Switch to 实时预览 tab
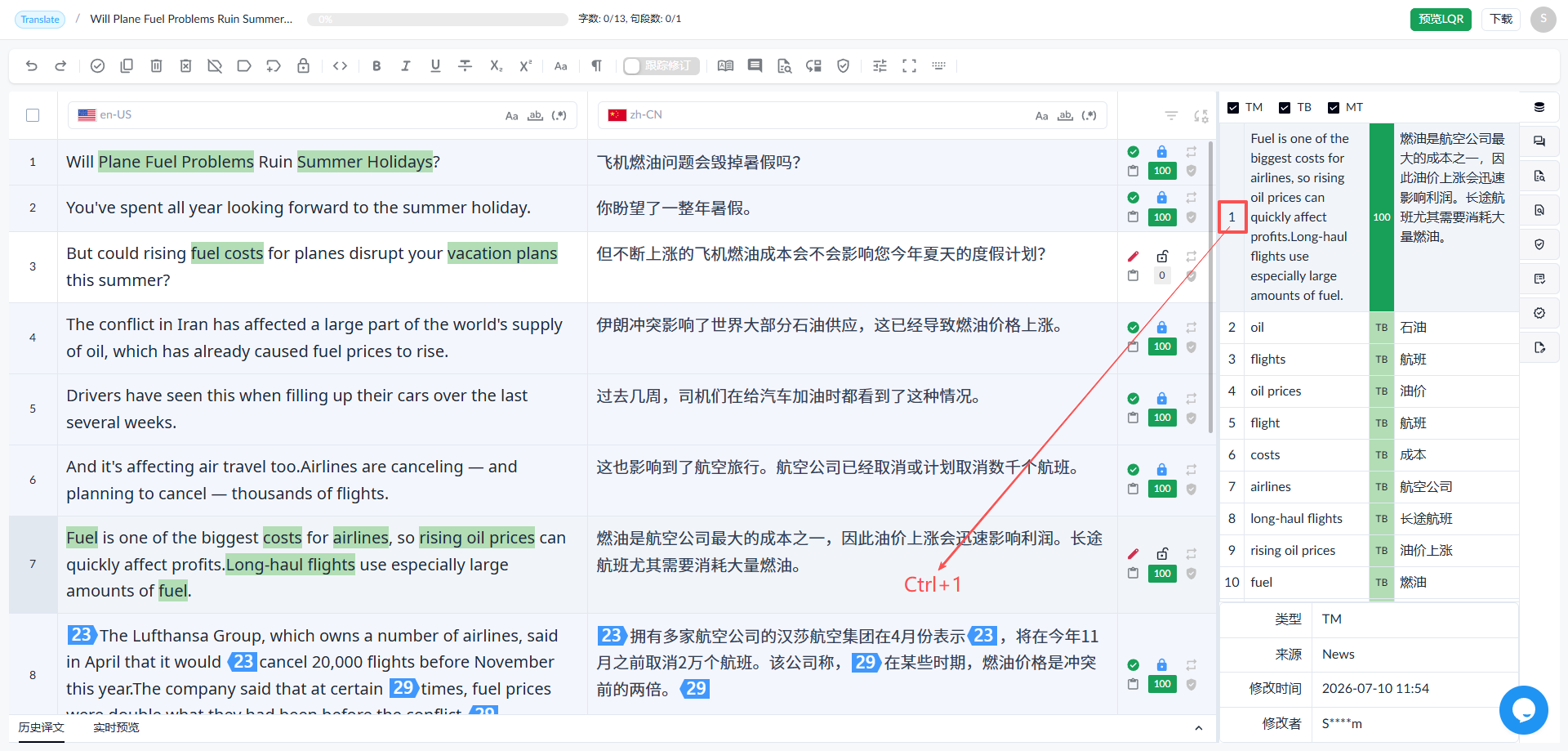 click(x=116, y=727)
